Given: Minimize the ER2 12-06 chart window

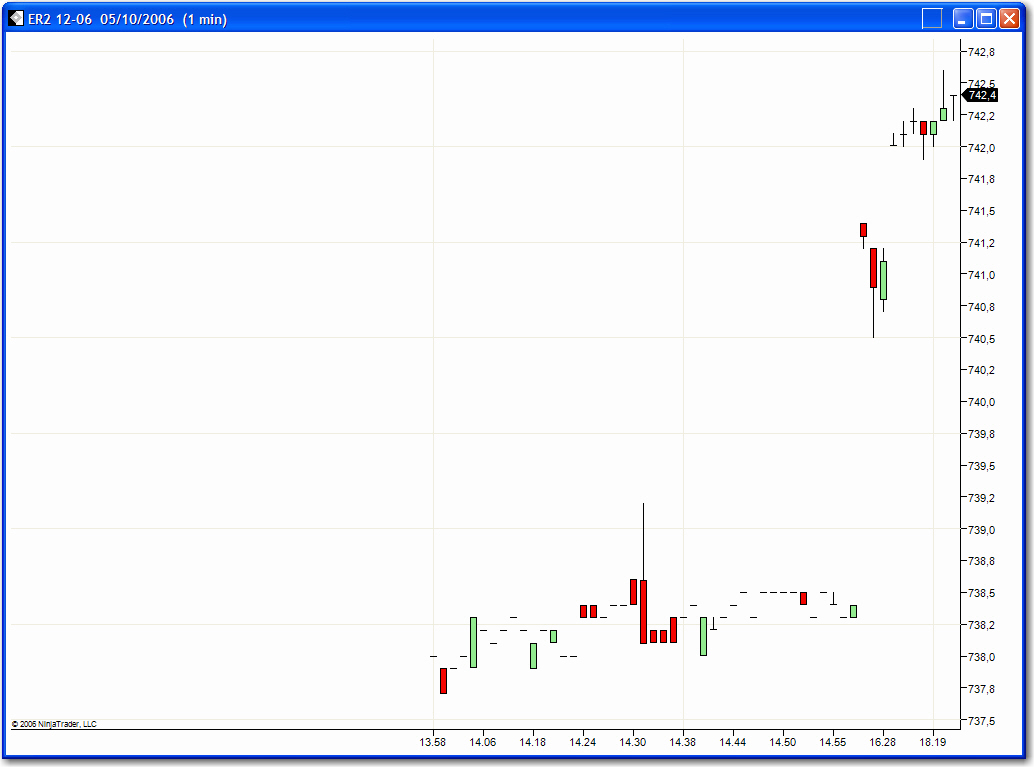Looking at the screenshot, I should (963, 18).
